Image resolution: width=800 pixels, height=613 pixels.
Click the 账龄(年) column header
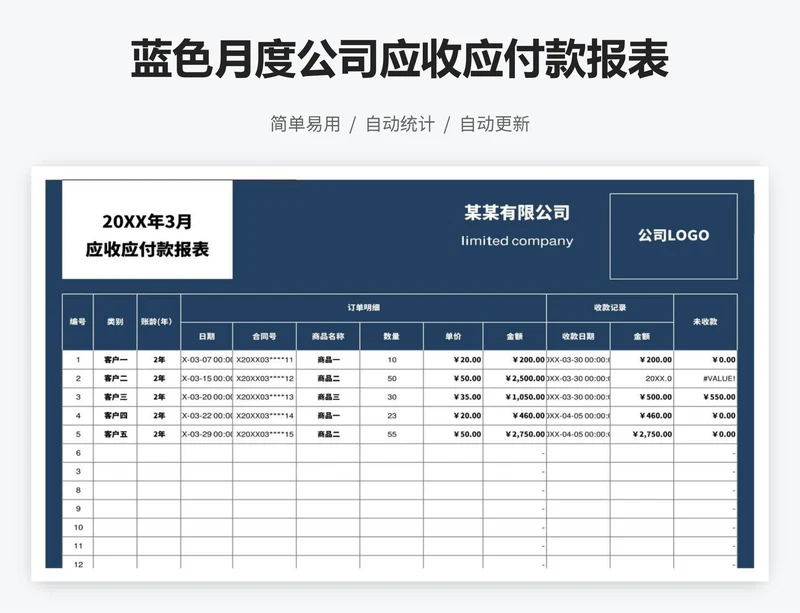pos(159,322)
